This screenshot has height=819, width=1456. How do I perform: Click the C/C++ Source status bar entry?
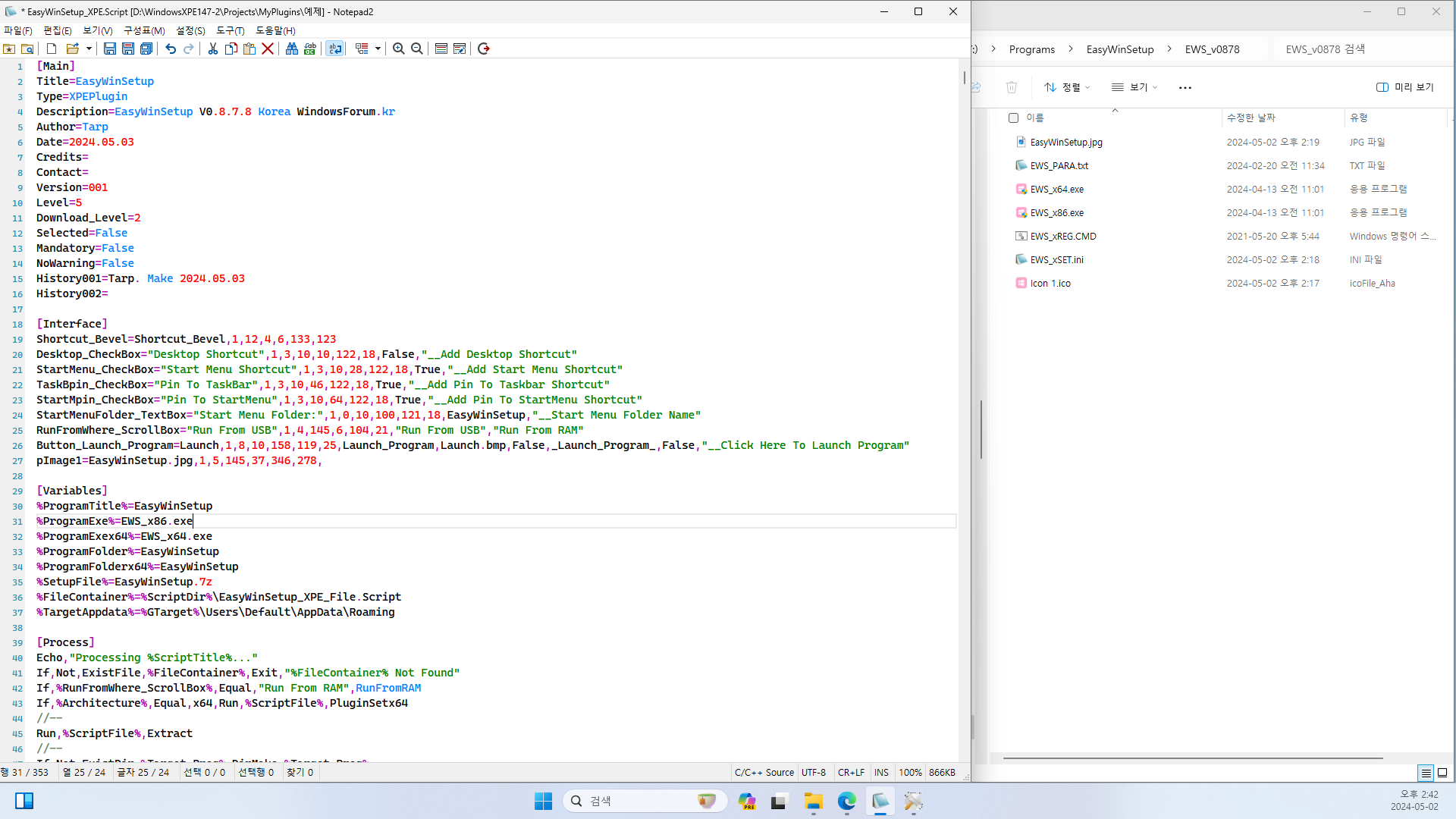(764, 773)
